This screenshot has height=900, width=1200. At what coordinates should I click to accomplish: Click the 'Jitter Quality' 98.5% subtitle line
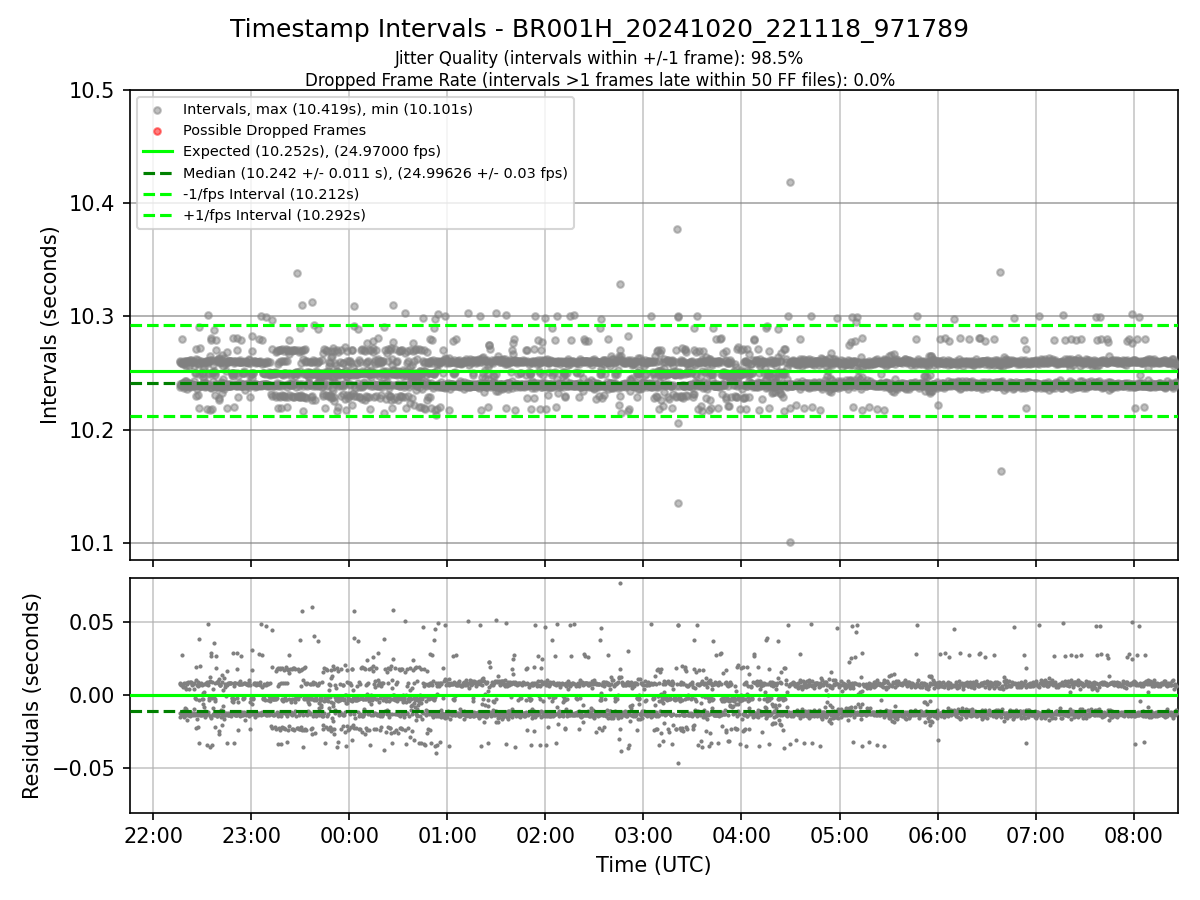click(x=599, y=58)
